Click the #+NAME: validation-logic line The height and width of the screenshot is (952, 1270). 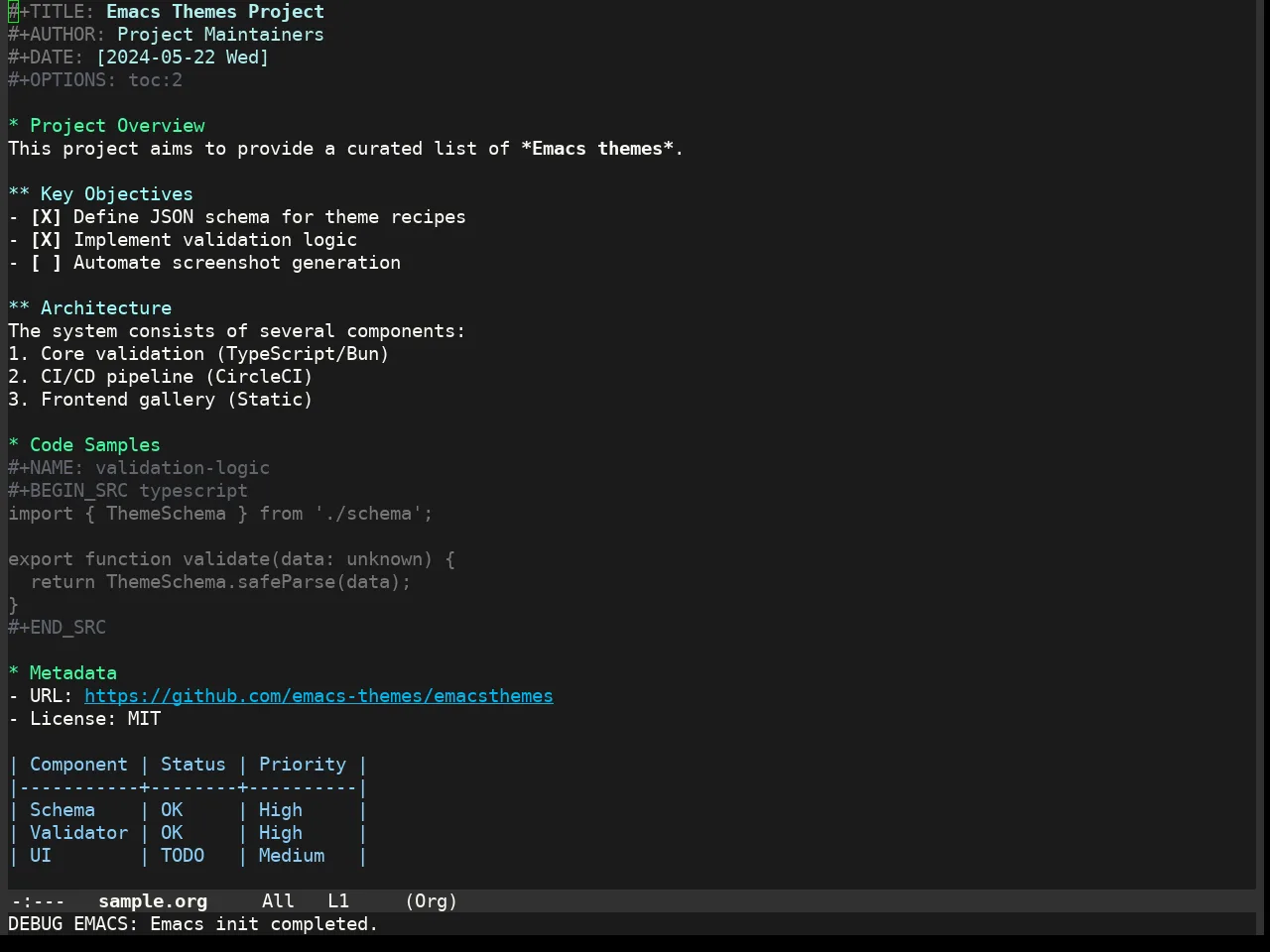tap(139, 468)
